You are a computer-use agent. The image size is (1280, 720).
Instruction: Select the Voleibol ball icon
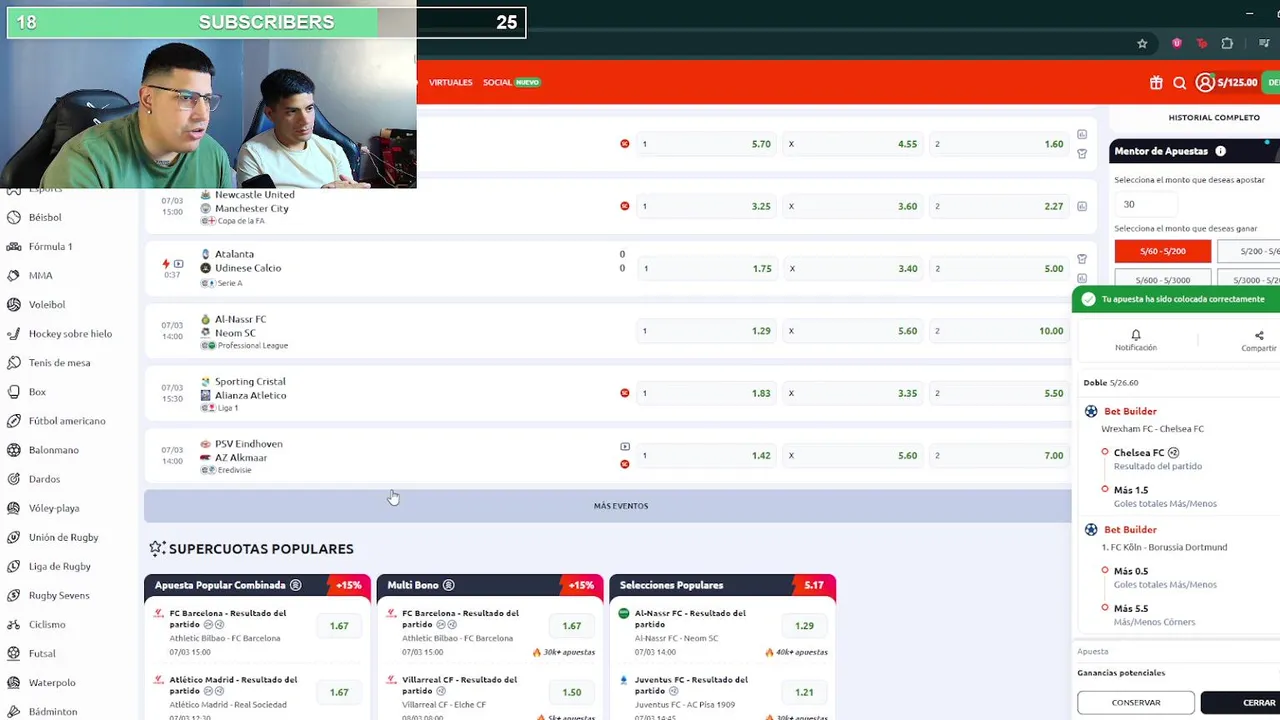point(13,304)
